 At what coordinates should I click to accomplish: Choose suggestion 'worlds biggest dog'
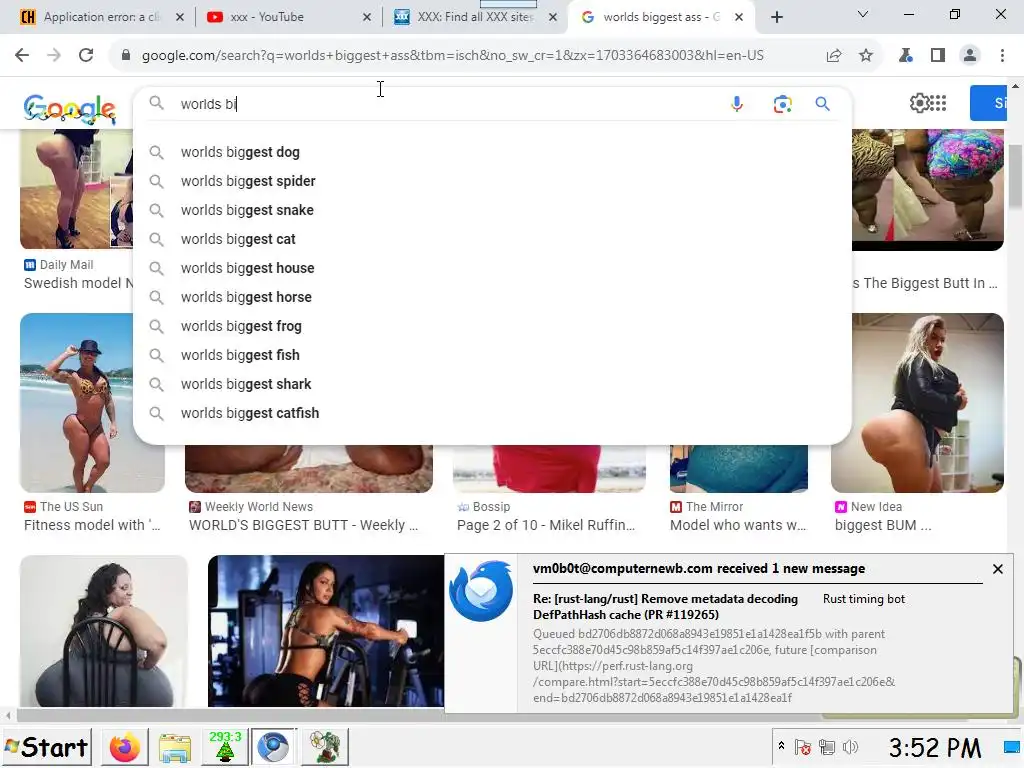coord(492,152)
